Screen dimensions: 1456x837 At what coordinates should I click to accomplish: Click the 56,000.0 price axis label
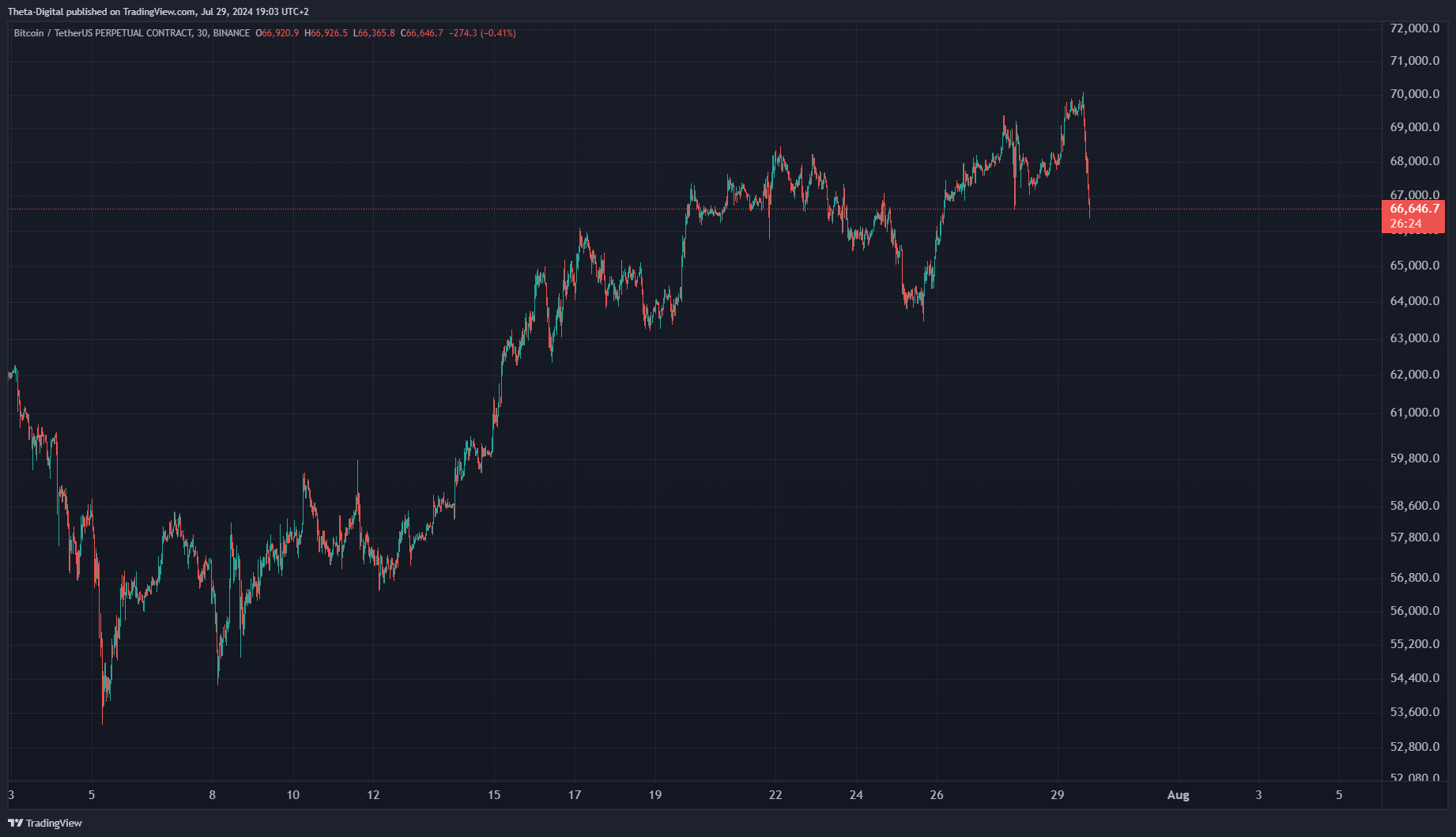coord(1415,611)
